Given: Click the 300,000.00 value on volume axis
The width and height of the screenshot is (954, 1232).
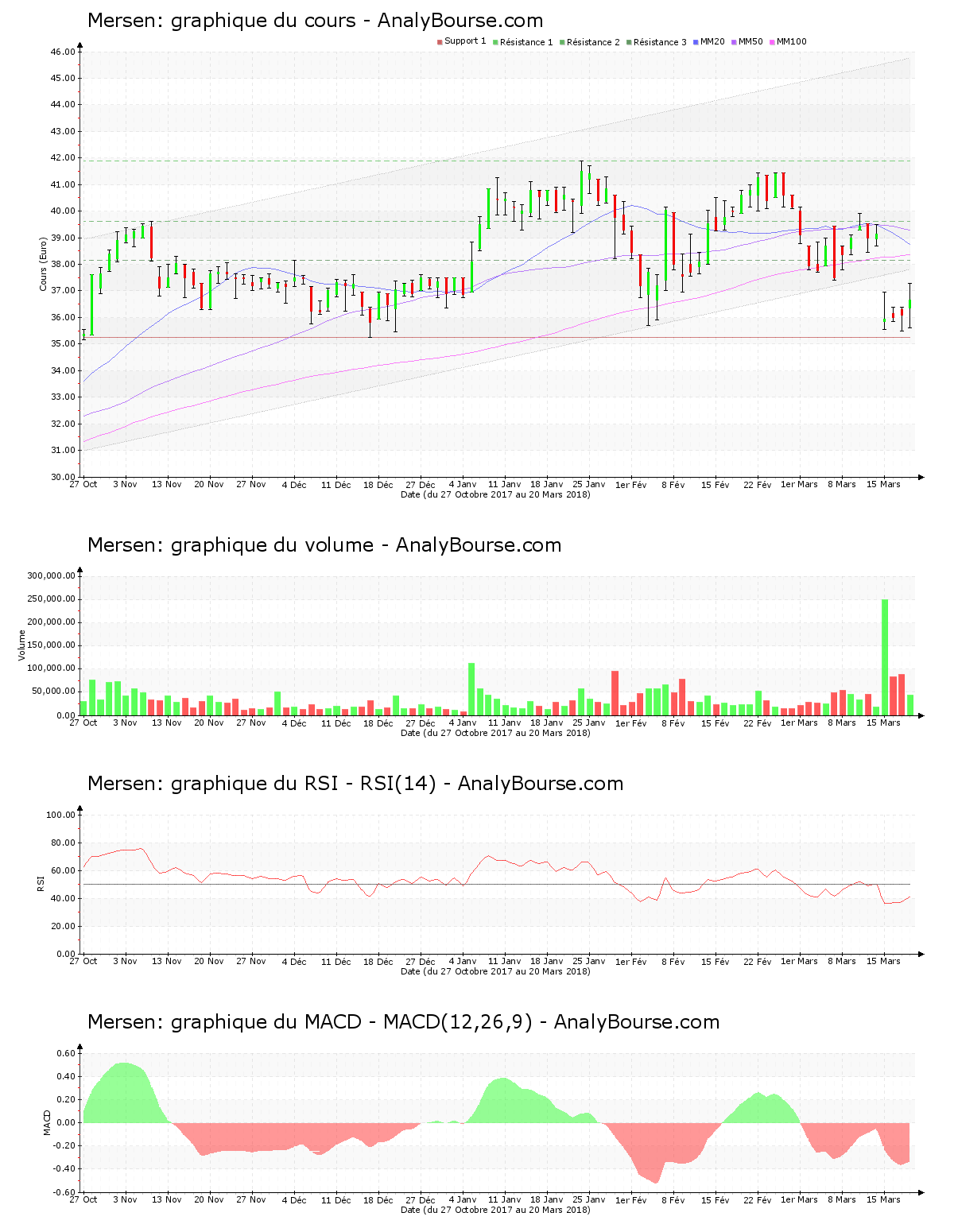Looking at the screenshot, I should 51,575.
